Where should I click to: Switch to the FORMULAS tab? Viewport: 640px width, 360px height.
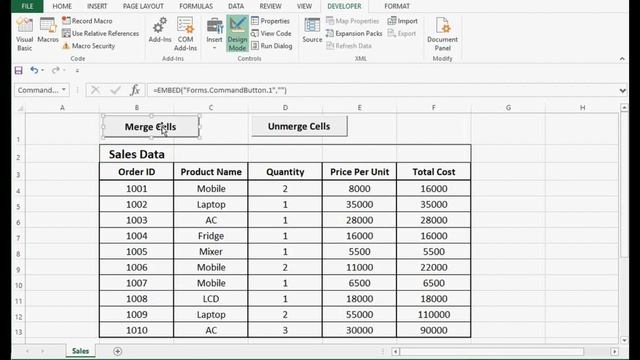click(x=196, y=6)
